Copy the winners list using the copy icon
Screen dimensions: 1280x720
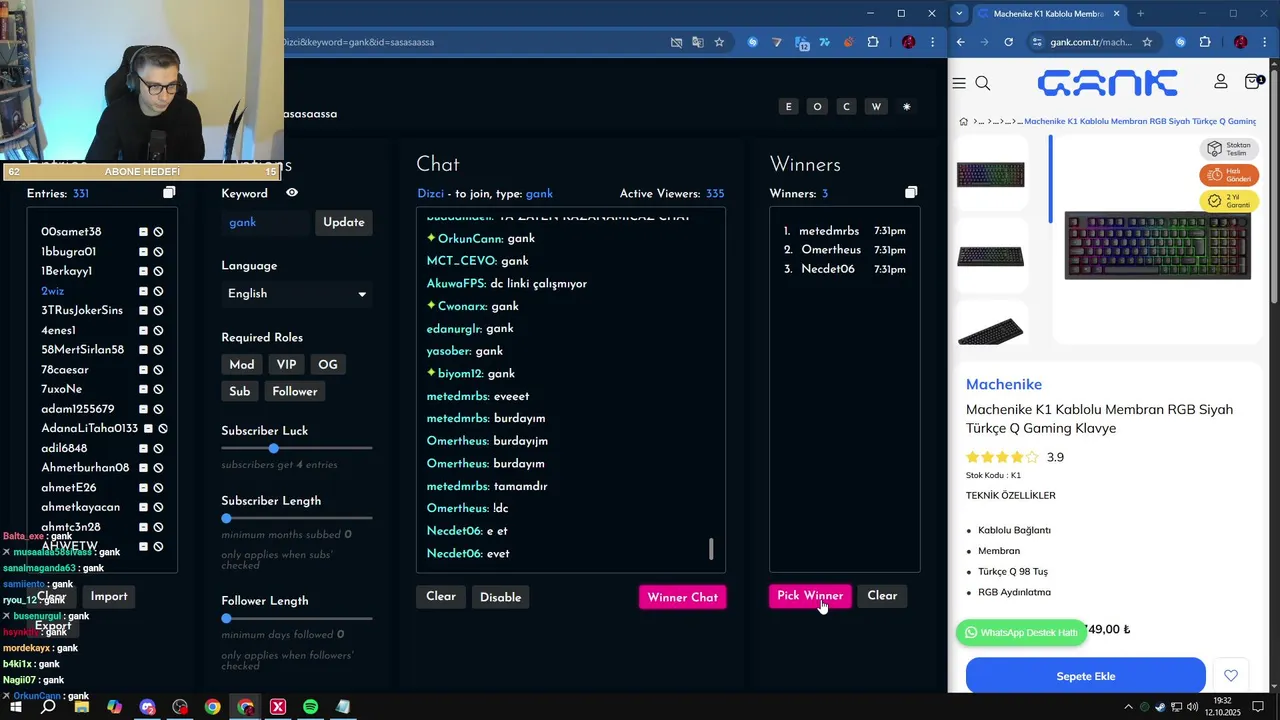click(911, 192)
